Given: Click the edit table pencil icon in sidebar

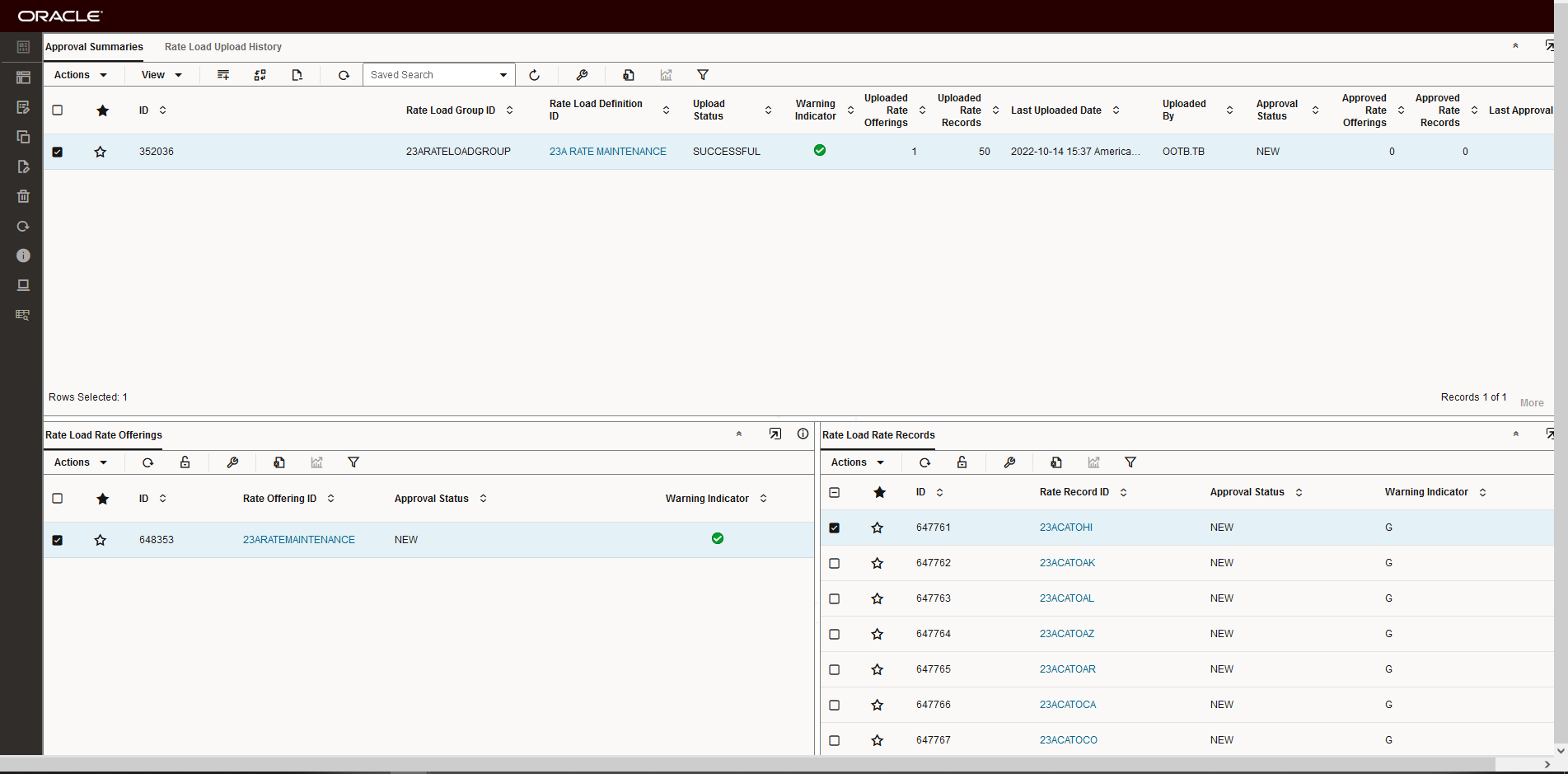Looking at the screenshot, I should 23,107.
